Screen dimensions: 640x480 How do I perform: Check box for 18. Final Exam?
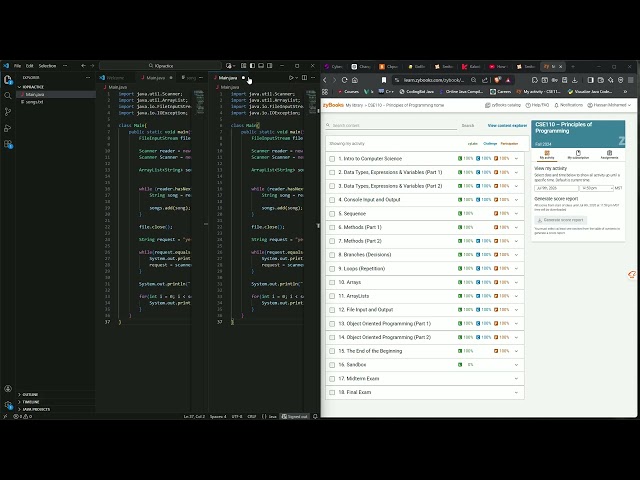click(332, 392)
